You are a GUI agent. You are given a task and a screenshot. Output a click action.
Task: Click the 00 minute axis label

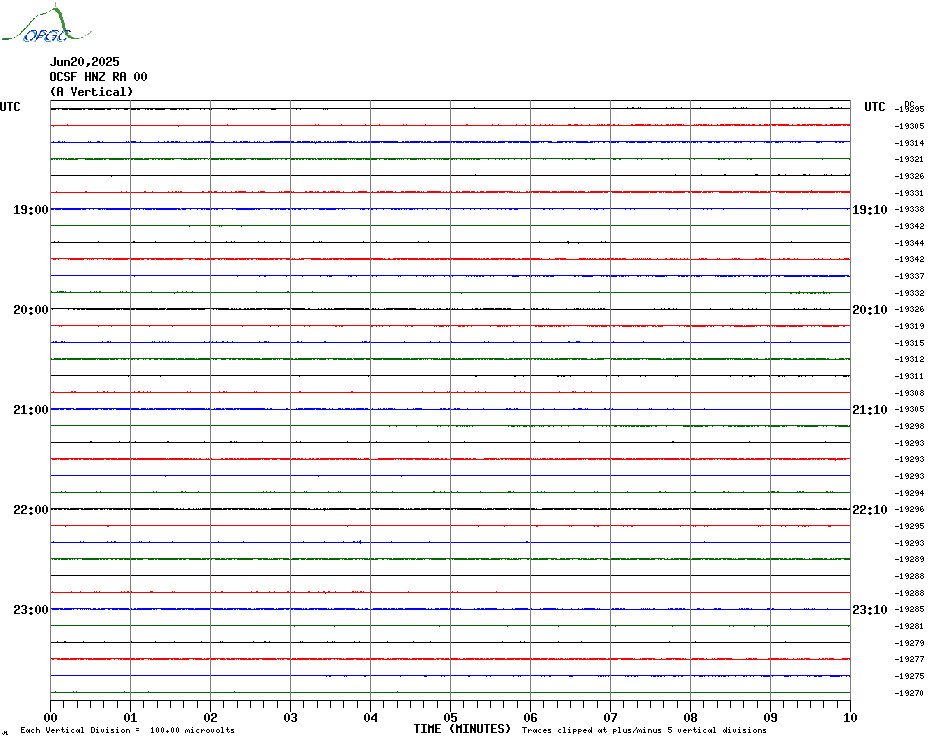tap(51, 717)
